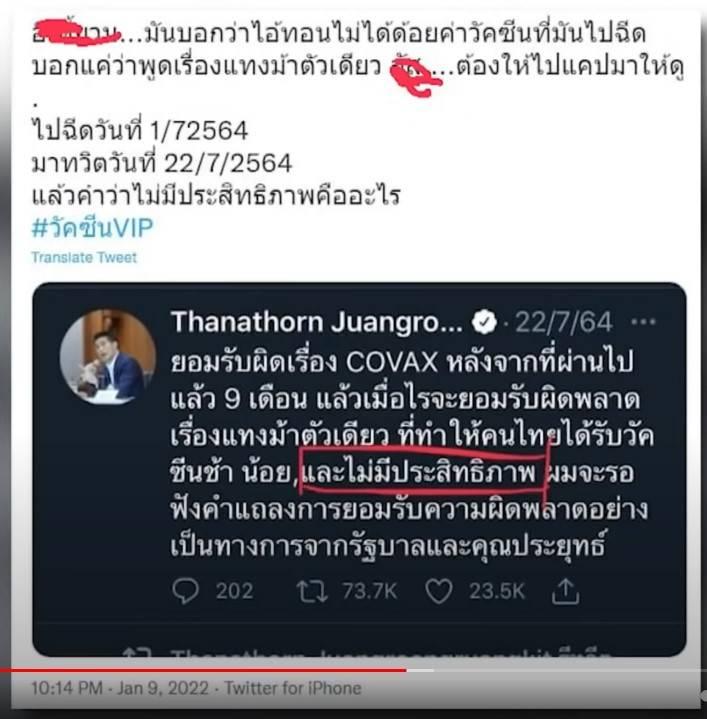
Task: Click the reply speech bubble icon
Action: [186, 591]
